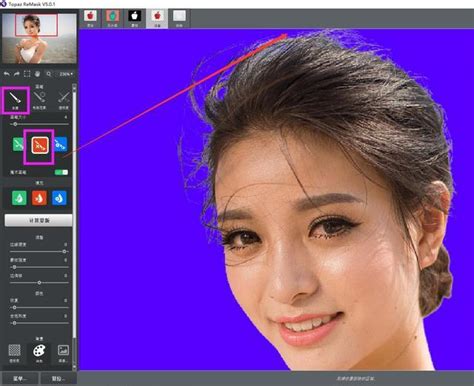
Task: Choose the red cut brush
Action: [x=40, y=145]
